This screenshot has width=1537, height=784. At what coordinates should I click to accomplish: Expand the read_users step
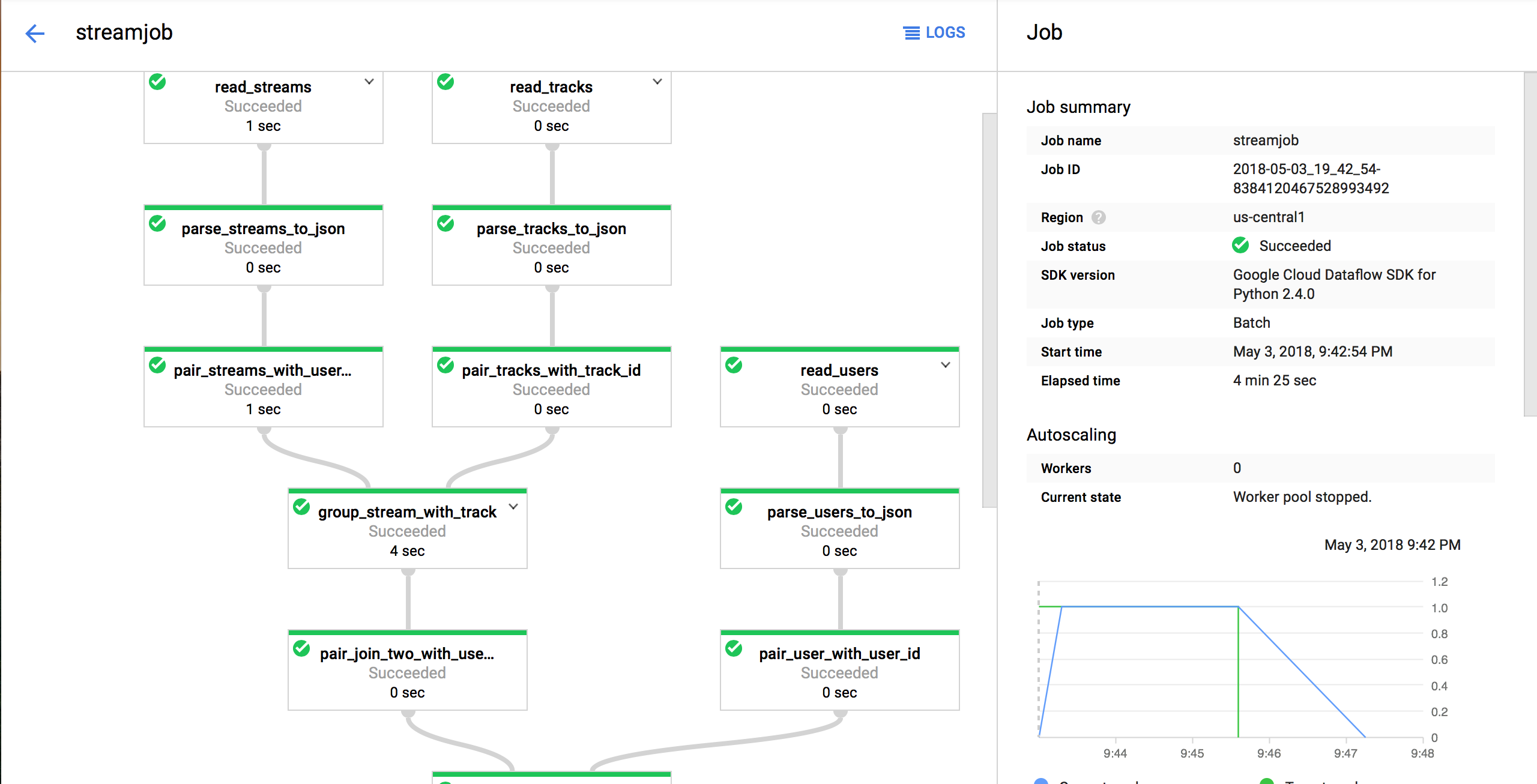[946, 365]
